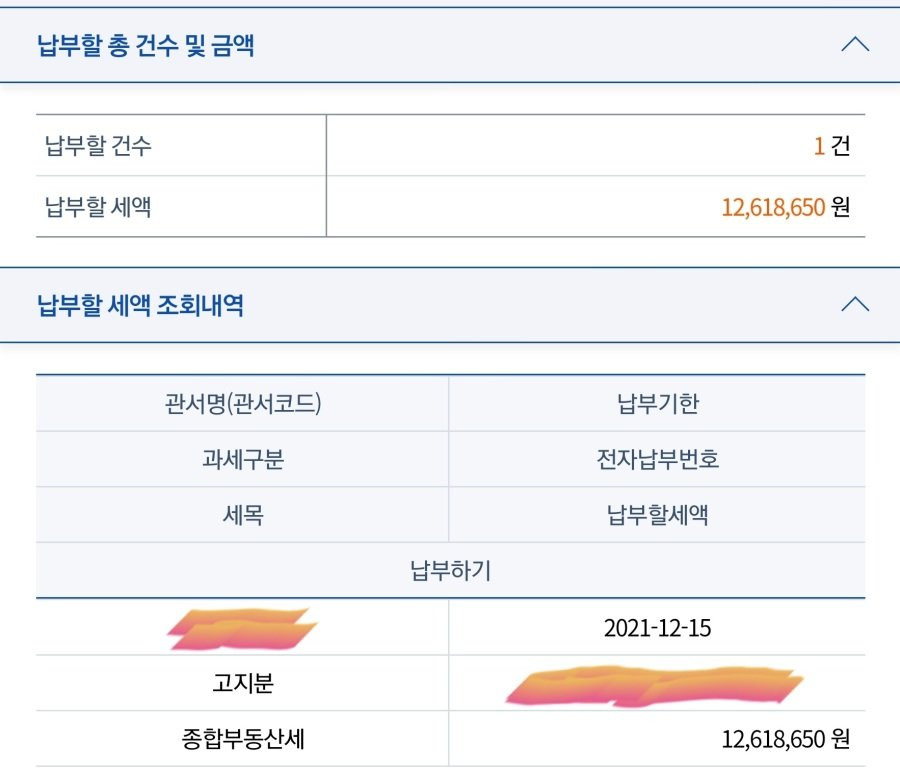Click the 과세구분 column header
The width and height of the screenshot is (900, 771).
(x=243, y=460)
